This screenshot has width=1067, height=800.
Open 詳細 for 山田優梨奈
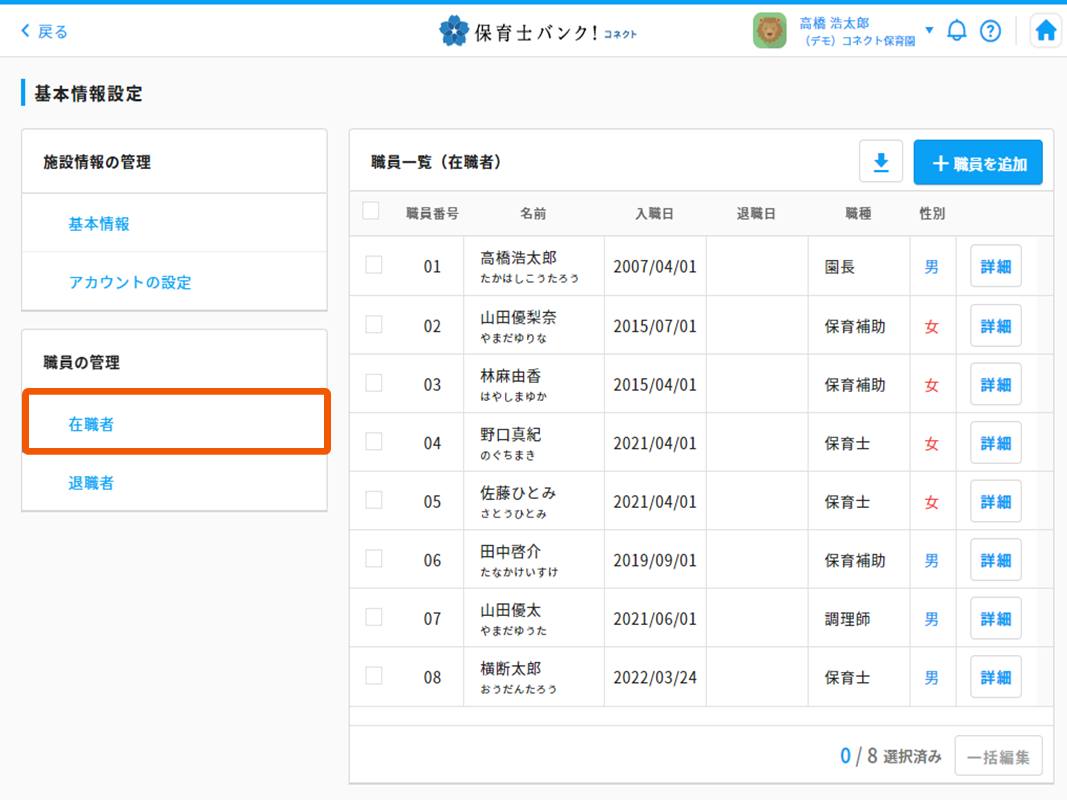995,326
